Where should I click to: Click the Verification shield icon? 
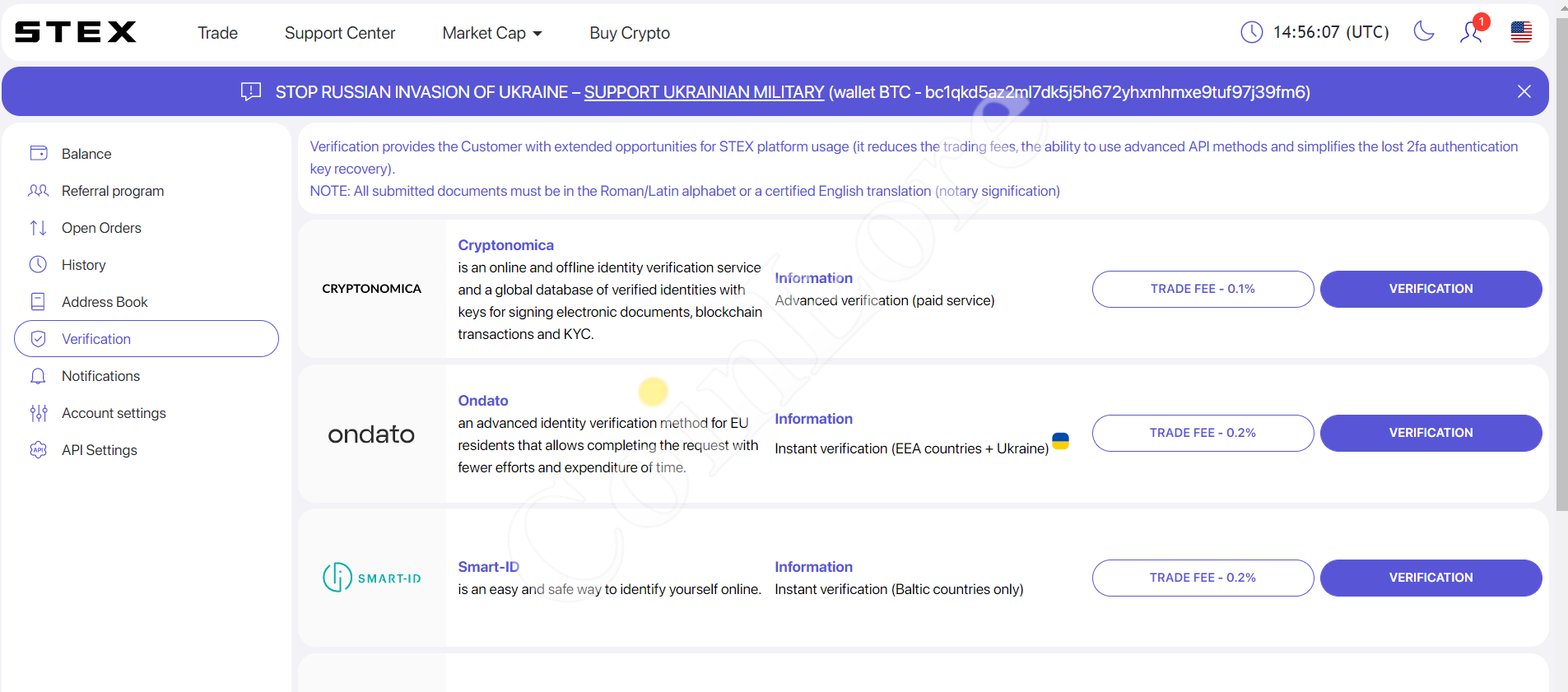[x=38, y=338]
